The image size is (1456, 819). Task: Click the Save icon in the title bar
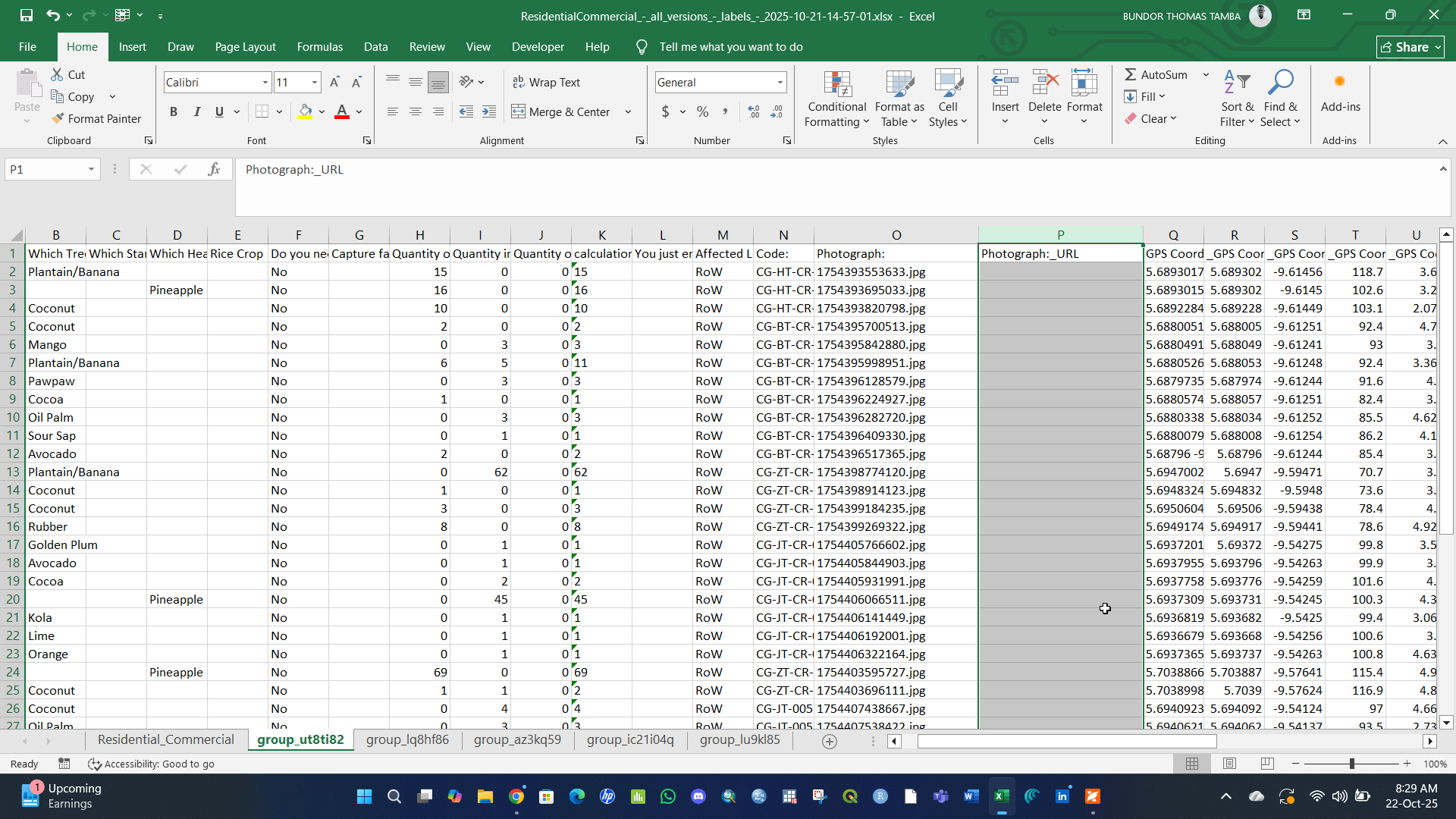tap(26, 15)
